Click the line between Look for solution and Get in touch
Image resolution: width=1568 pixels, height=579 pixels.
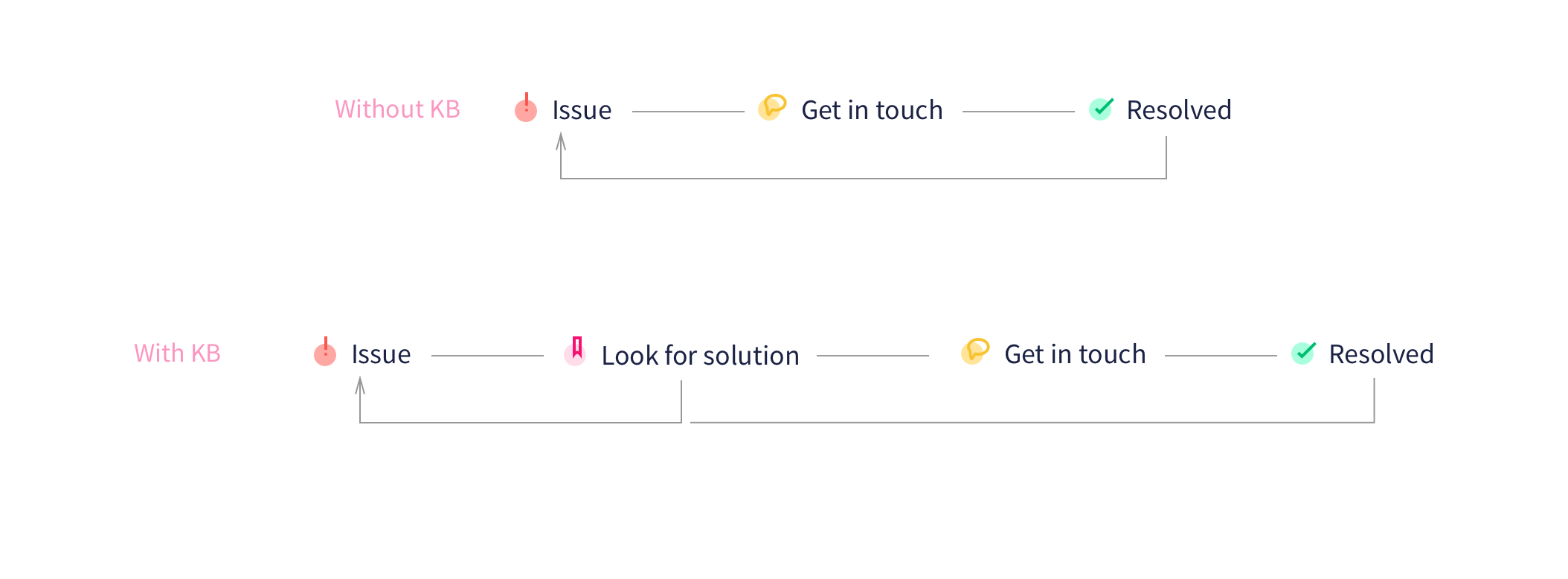pyautogui.click(x=873, y=356)
